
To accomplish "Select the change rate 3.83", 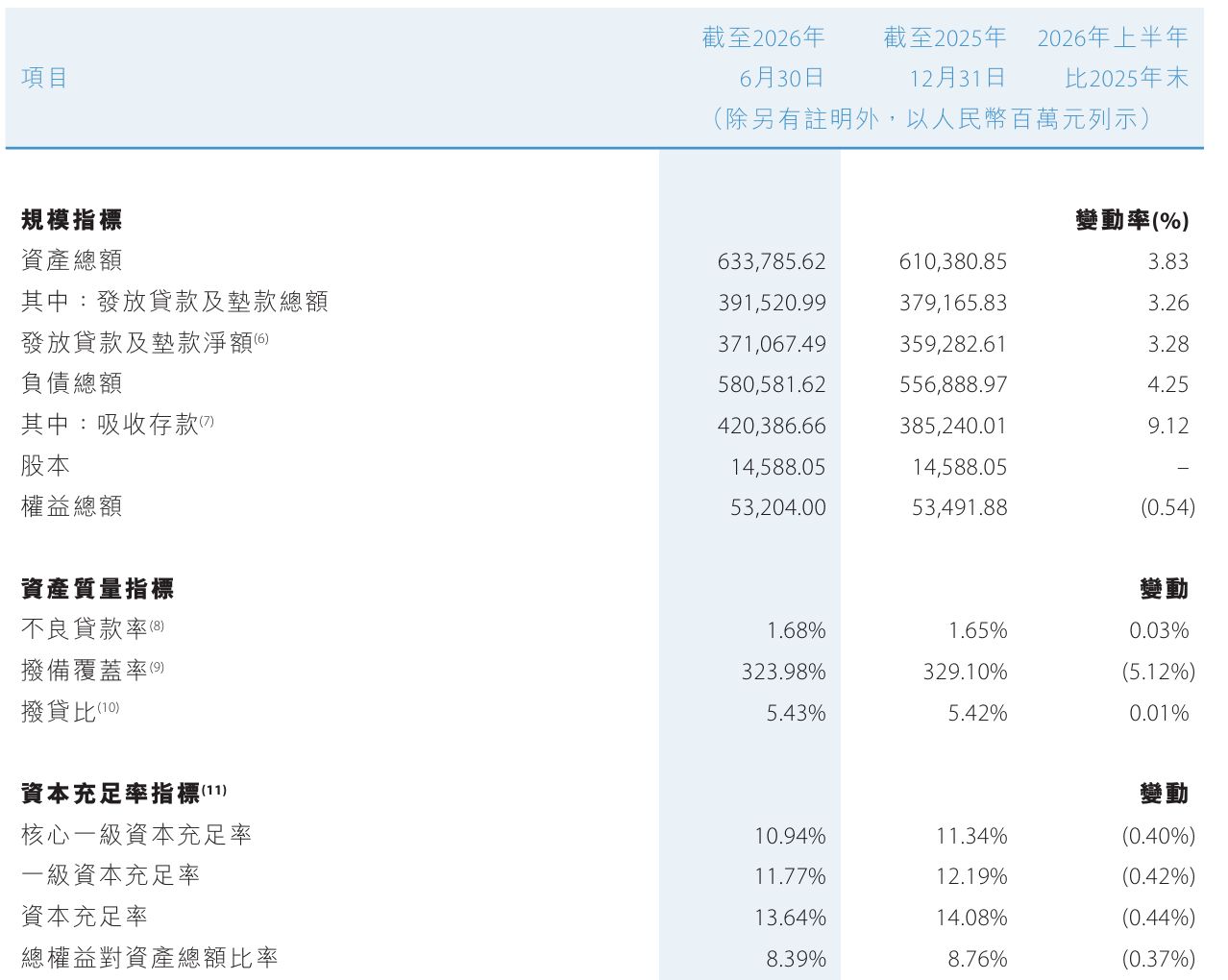I will 1168,261.
